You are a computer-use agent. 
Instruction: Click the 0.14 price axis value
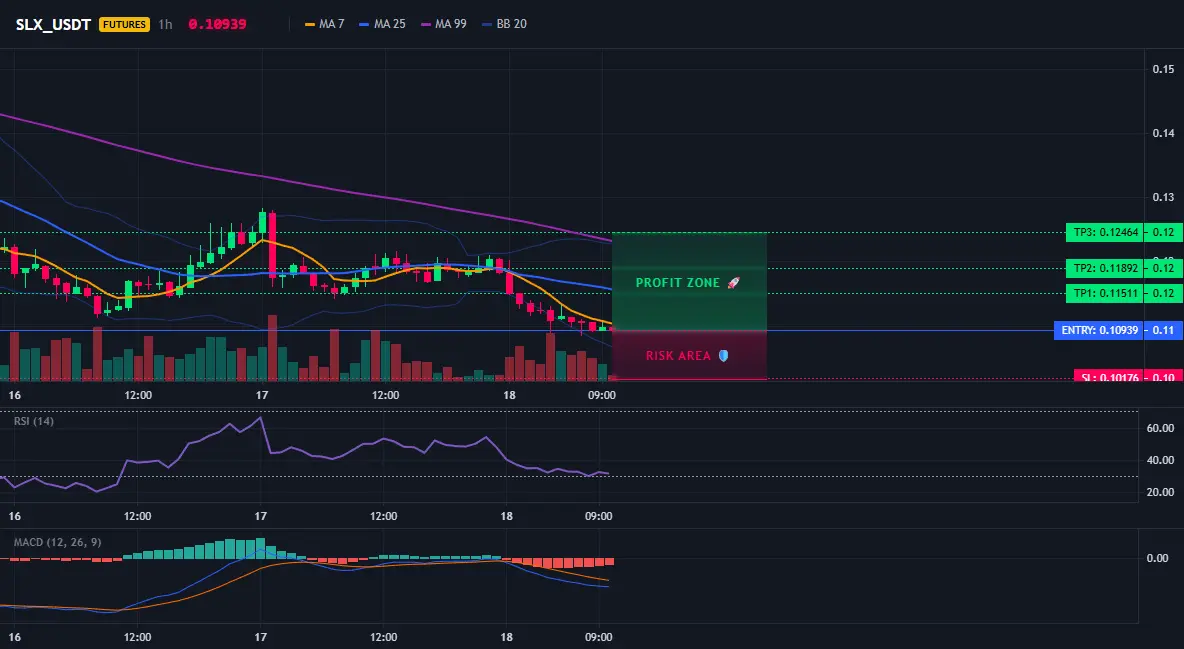(1164, 133)
